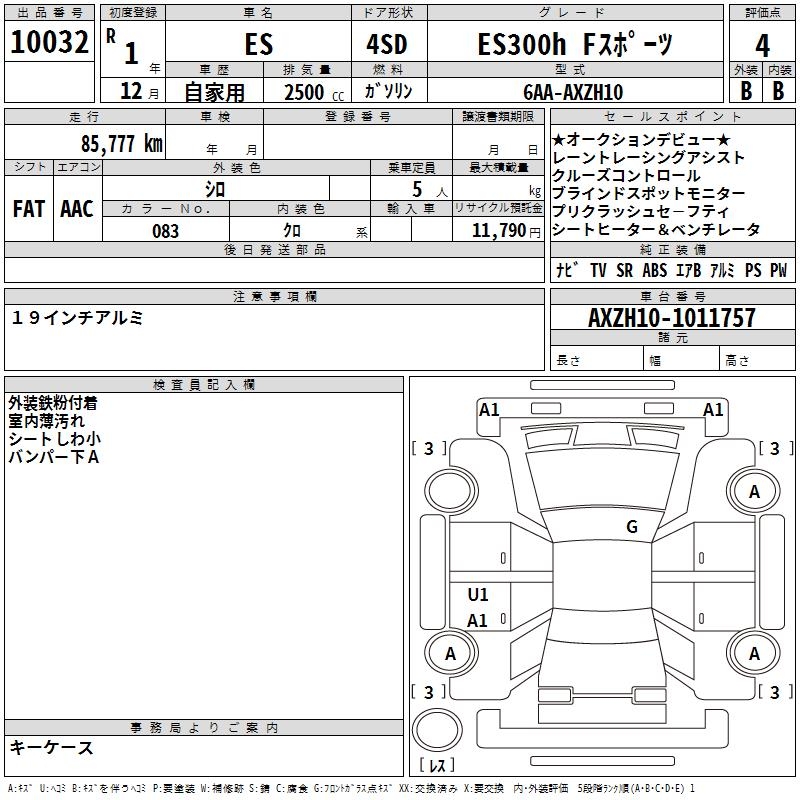The height and width of the screenshot is (800, 800).
Task: Select SR sunroof equipment label
Action: [624, 270]
